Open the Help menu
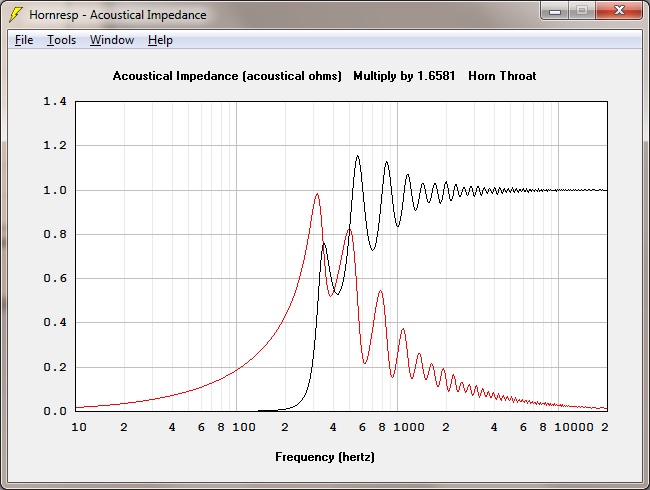This screenshot has width=650, height=490. [x=160, y=40]
